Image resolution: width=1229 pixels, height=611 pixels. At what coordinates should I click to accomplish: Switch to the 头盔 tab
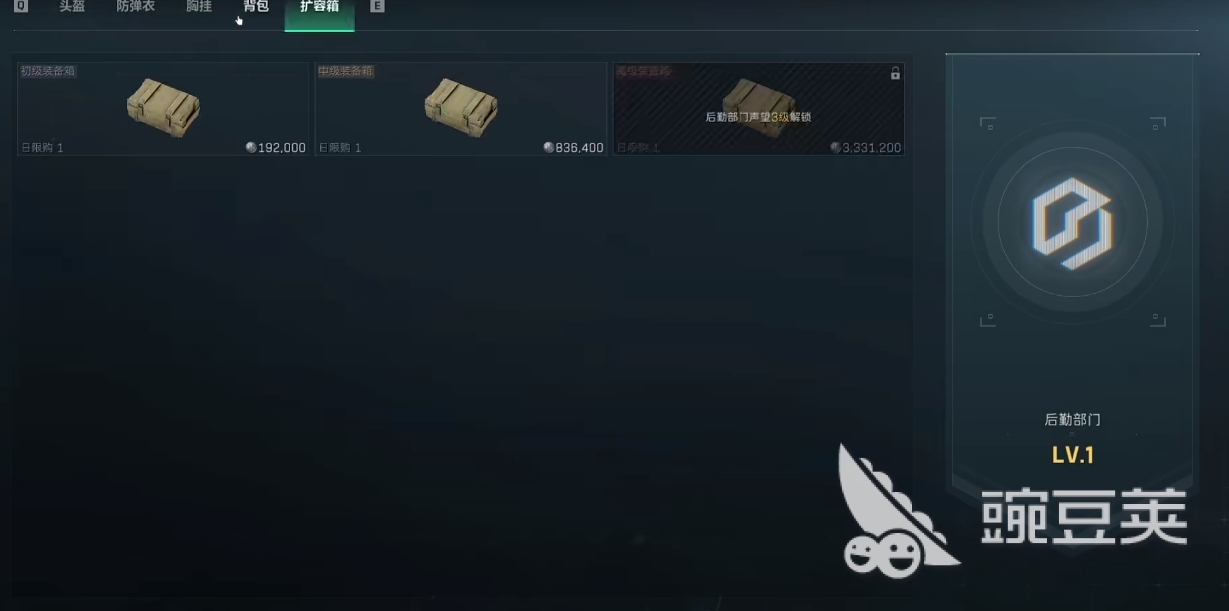point(72,6)
